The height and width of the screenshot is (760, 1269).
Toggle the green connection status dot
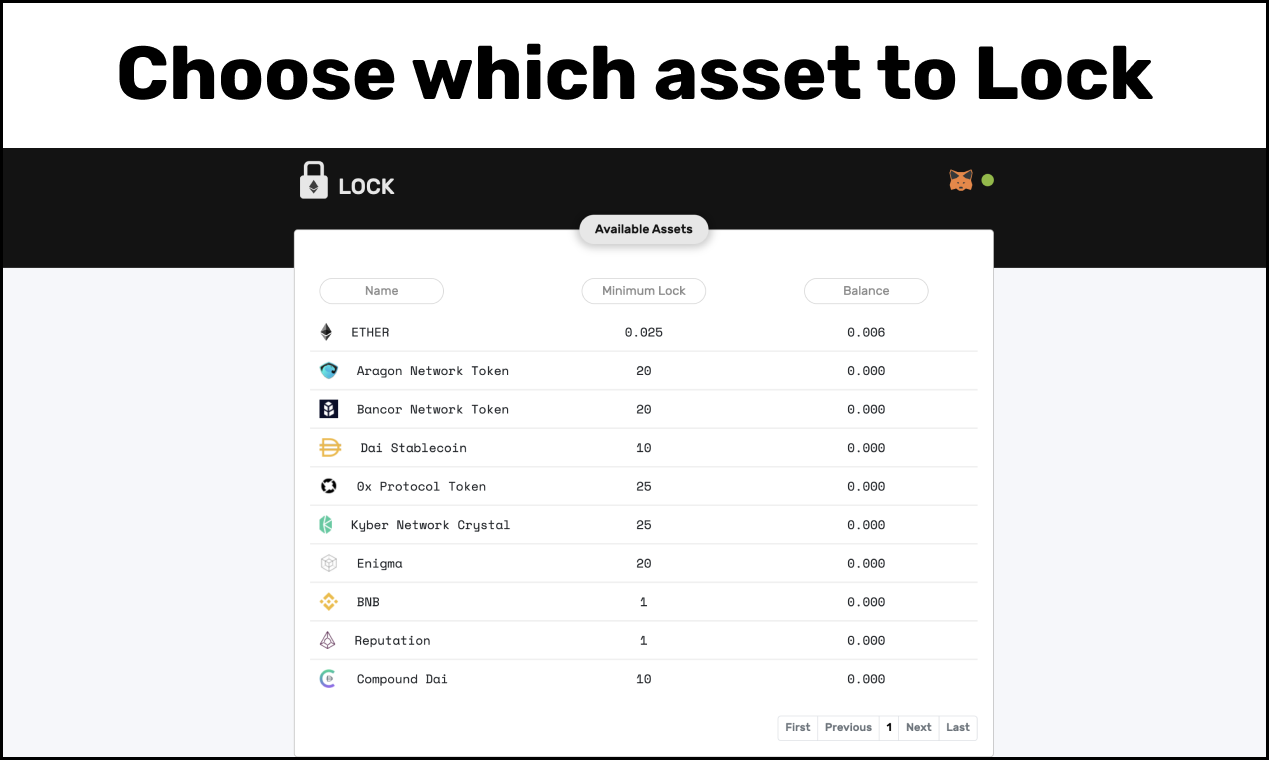coord(988,180)
